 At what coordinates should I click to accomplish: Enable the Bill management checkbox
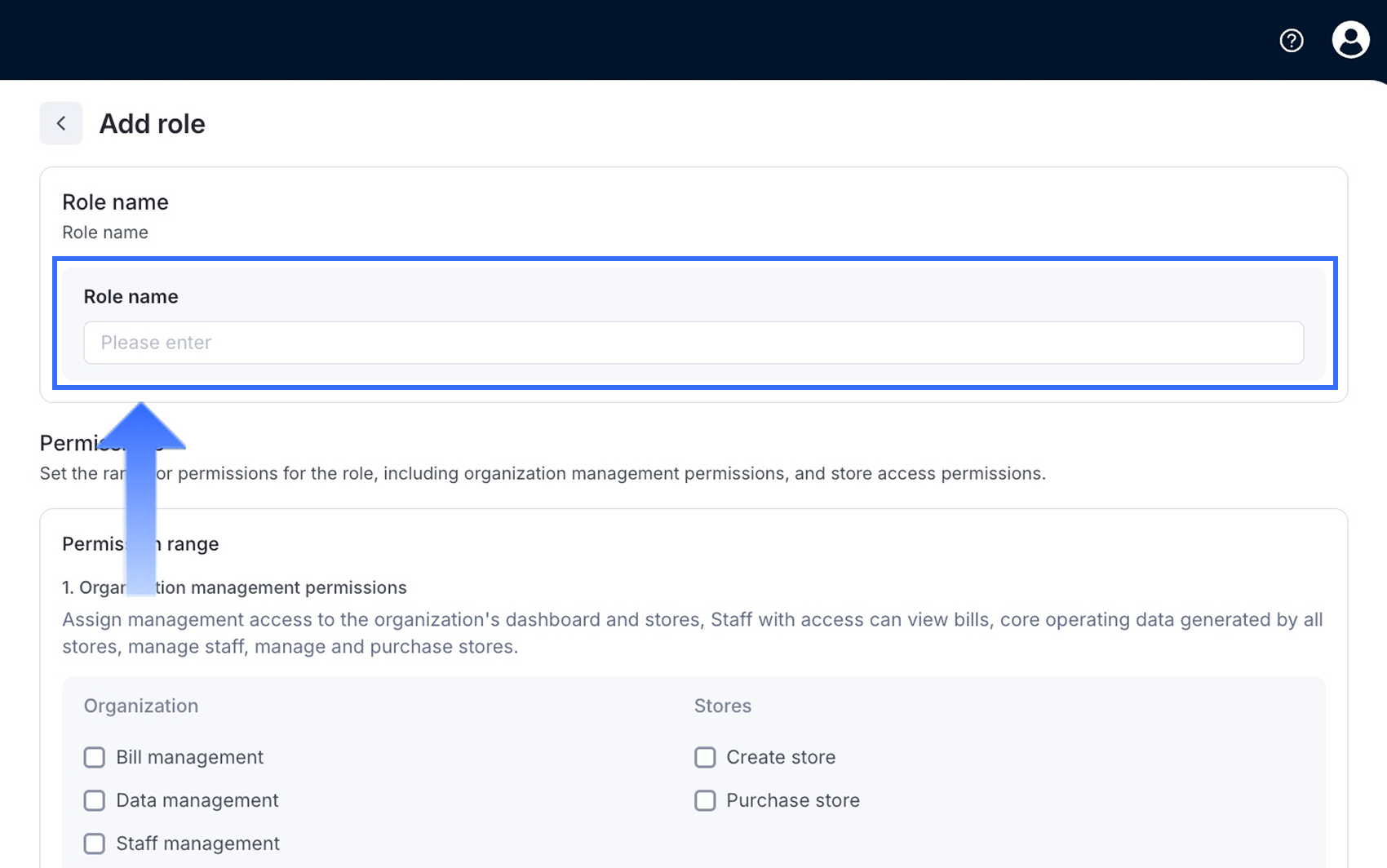click(x=95, y=757)
